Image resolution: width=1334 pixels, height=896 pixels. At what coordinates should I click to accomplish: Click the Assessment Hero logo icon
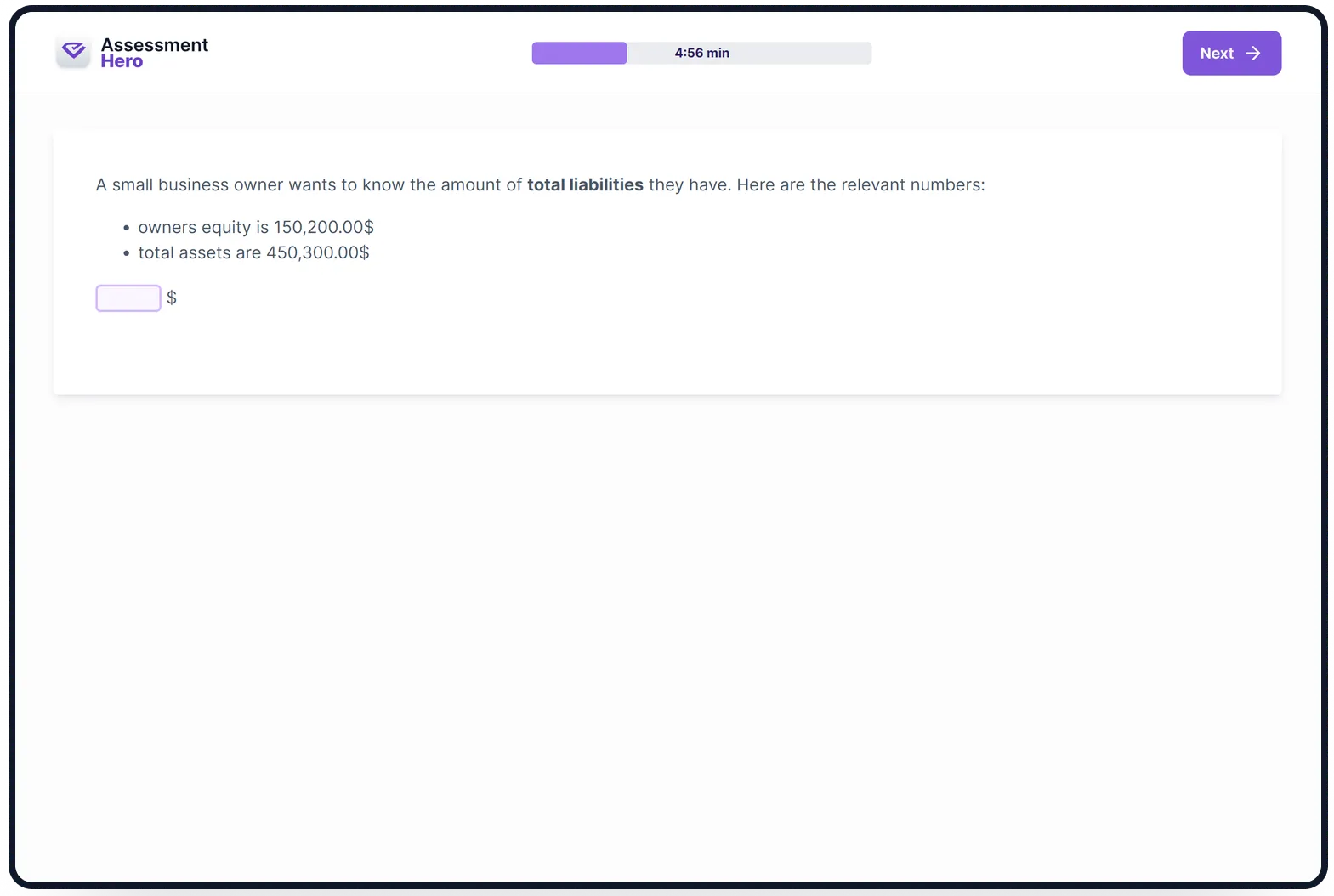click(x=73, y=53)
